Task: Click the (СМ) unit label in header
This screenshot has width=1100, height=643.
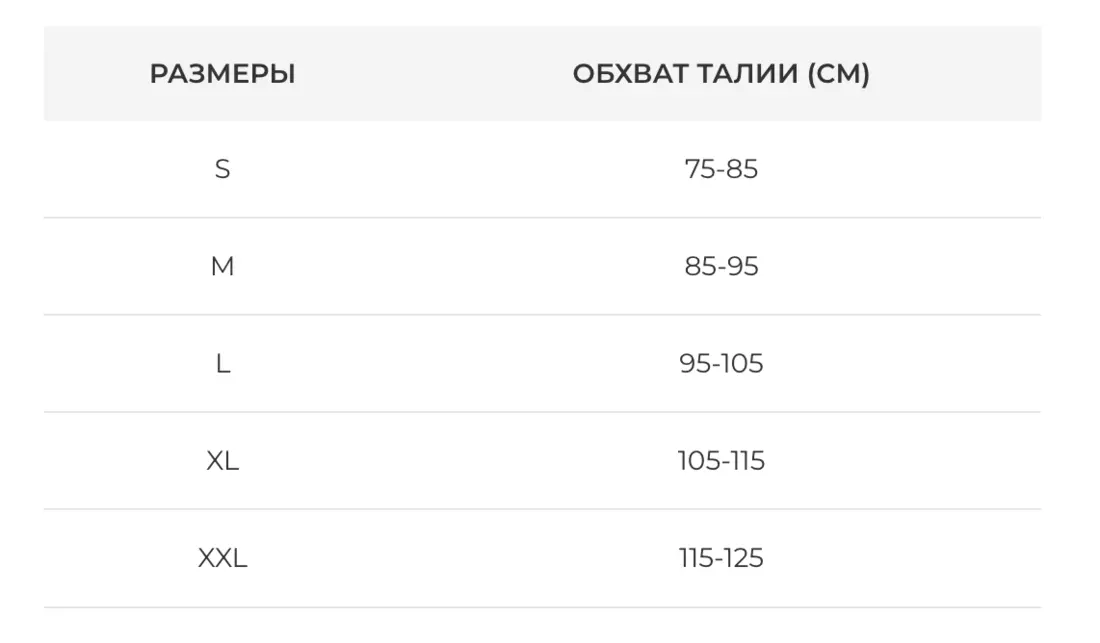Action: tap(837, 74)
